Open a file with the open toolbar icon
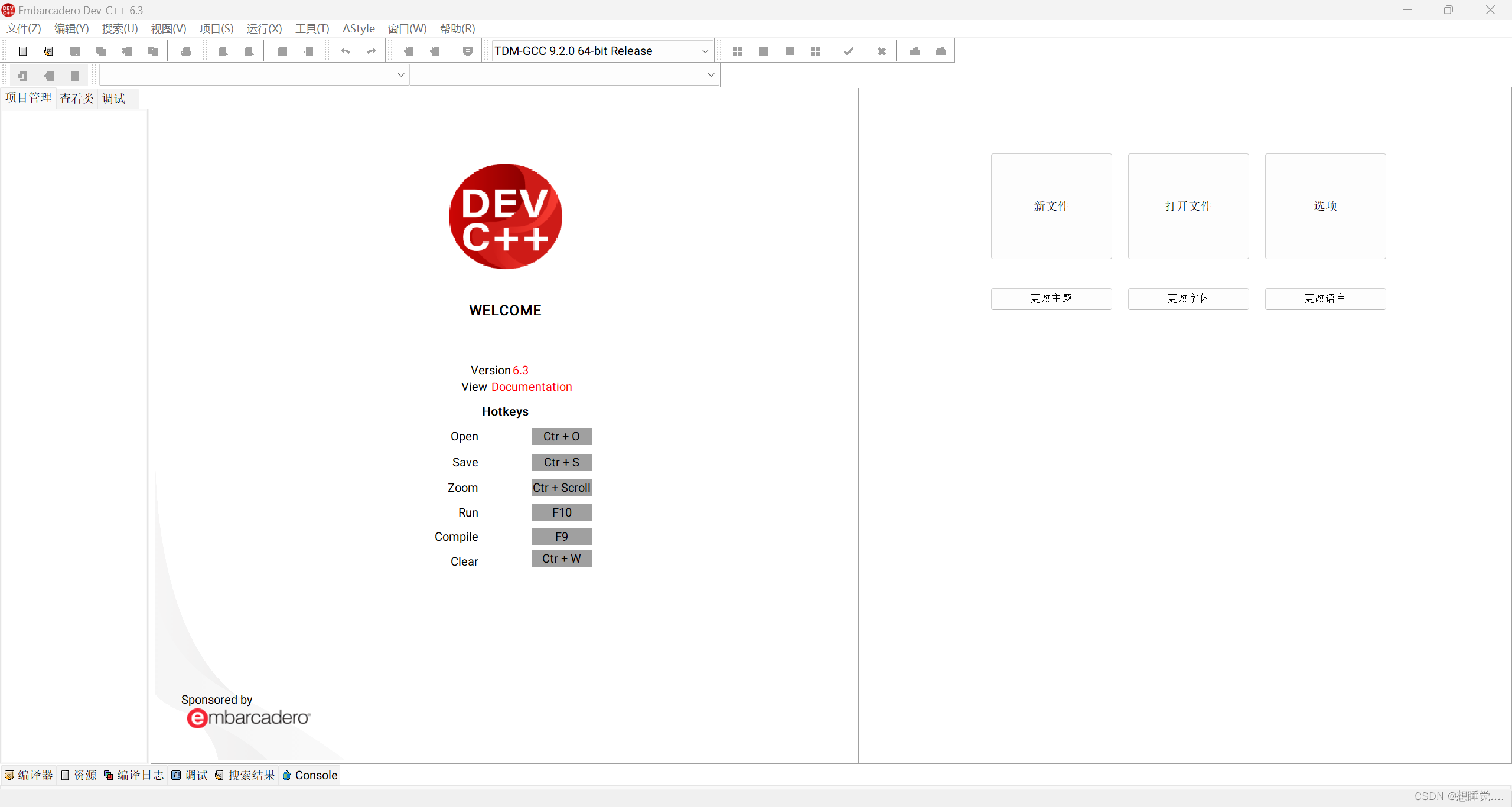Viewport: 1512px width, 807px height. (48, 51)
